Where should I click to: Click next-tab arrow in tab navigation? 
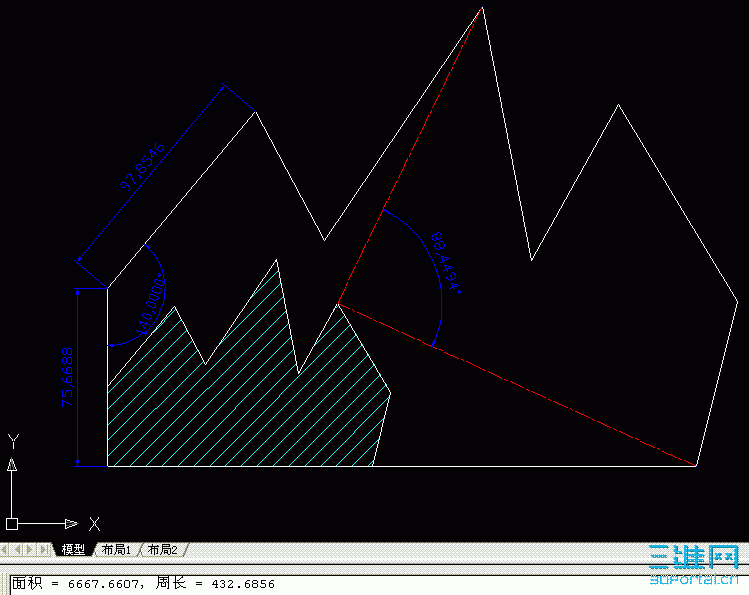(30, 550)
